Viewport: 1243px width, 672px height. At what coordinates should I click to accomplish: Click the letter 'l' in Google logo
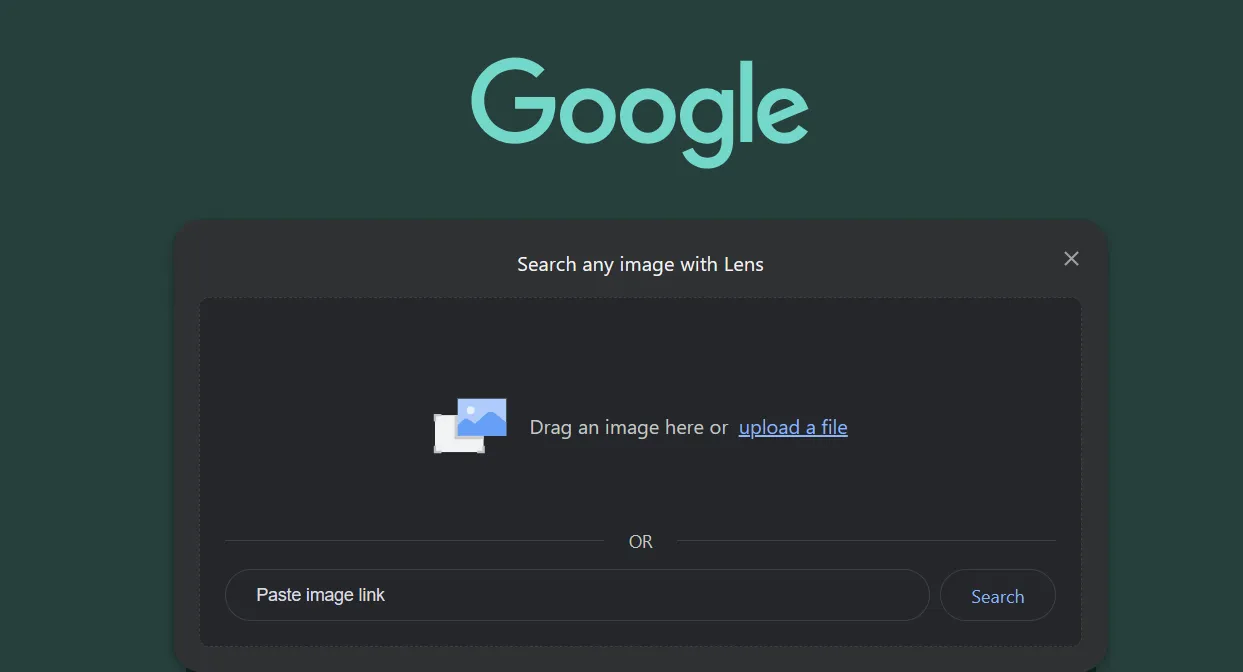tap(745, 101)
